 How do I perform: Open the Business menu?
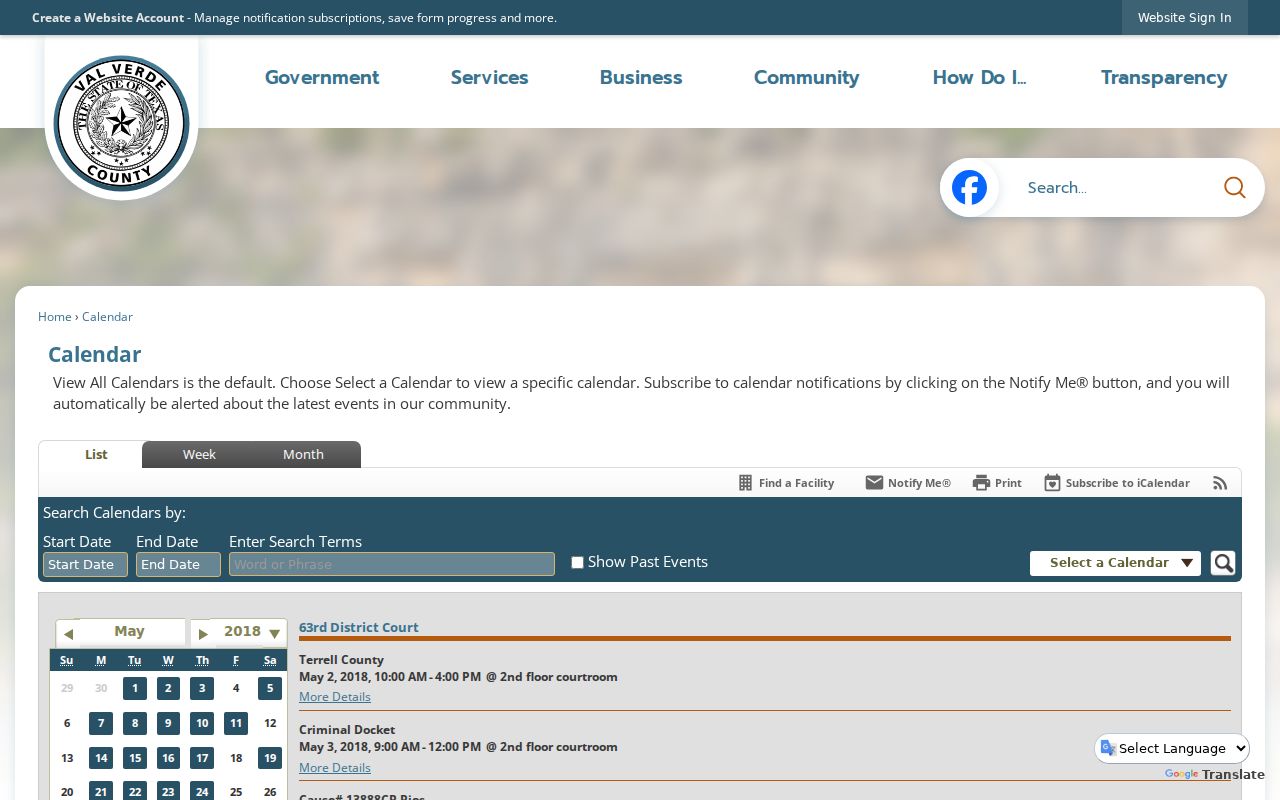[641, 77]
